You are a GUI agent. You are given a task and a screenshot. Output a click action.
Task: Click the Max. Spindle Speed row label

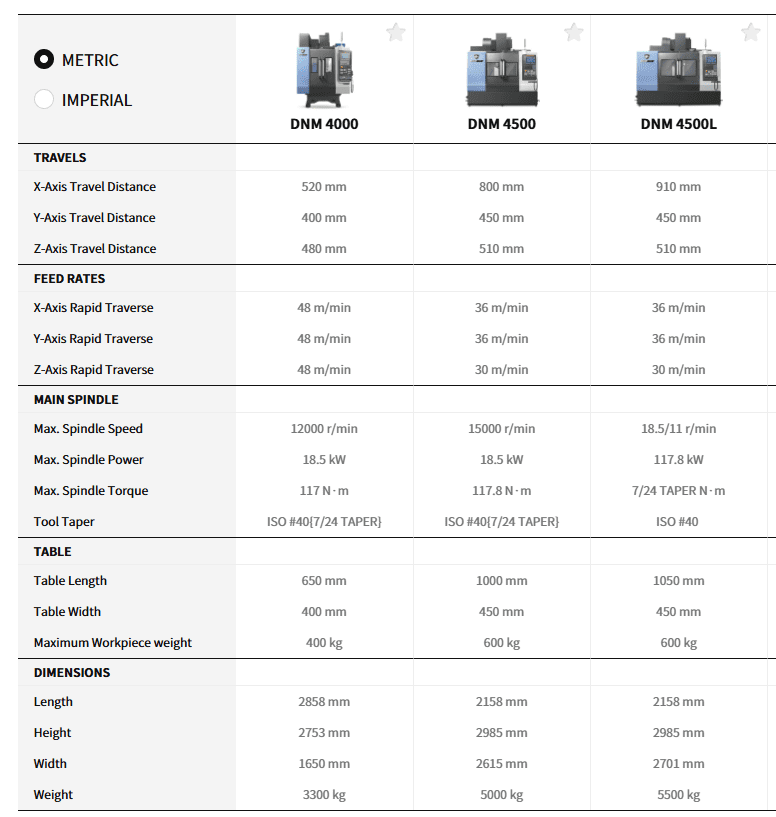click(x=88, y=429)
